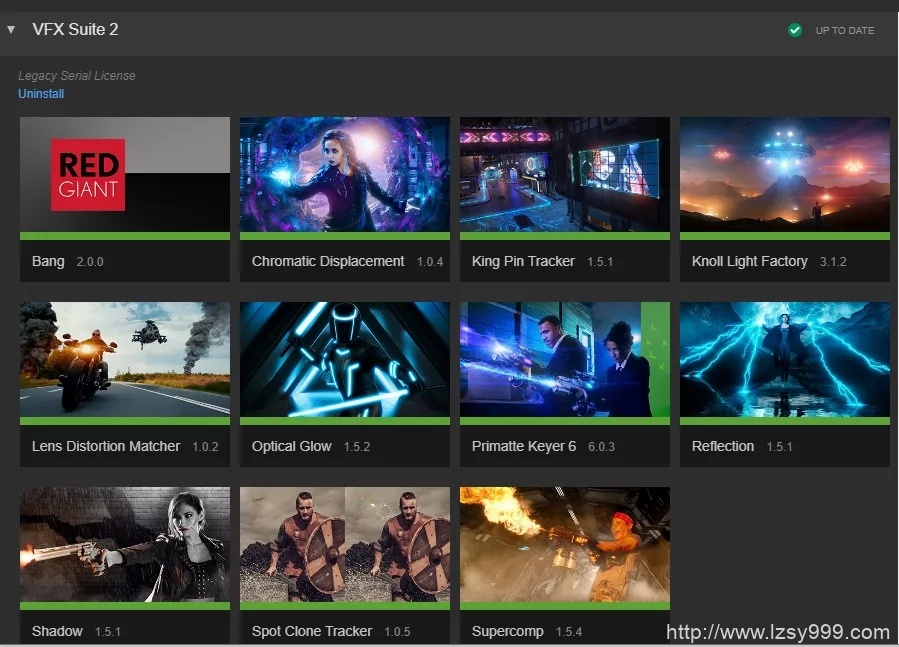Open the Shadow black-and-white thumbnail
Screen dimensions: 899x647
point(124,544)
